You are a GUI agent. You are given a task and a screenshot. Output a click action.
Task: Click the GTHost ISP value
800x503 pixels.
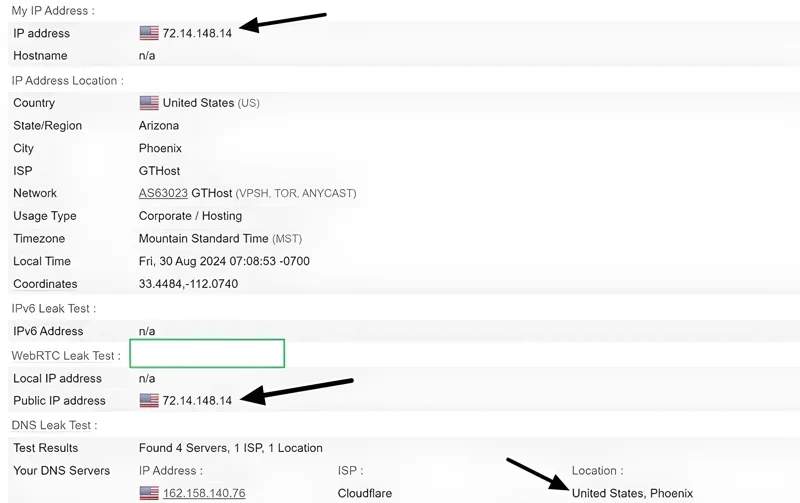(159, 171)
